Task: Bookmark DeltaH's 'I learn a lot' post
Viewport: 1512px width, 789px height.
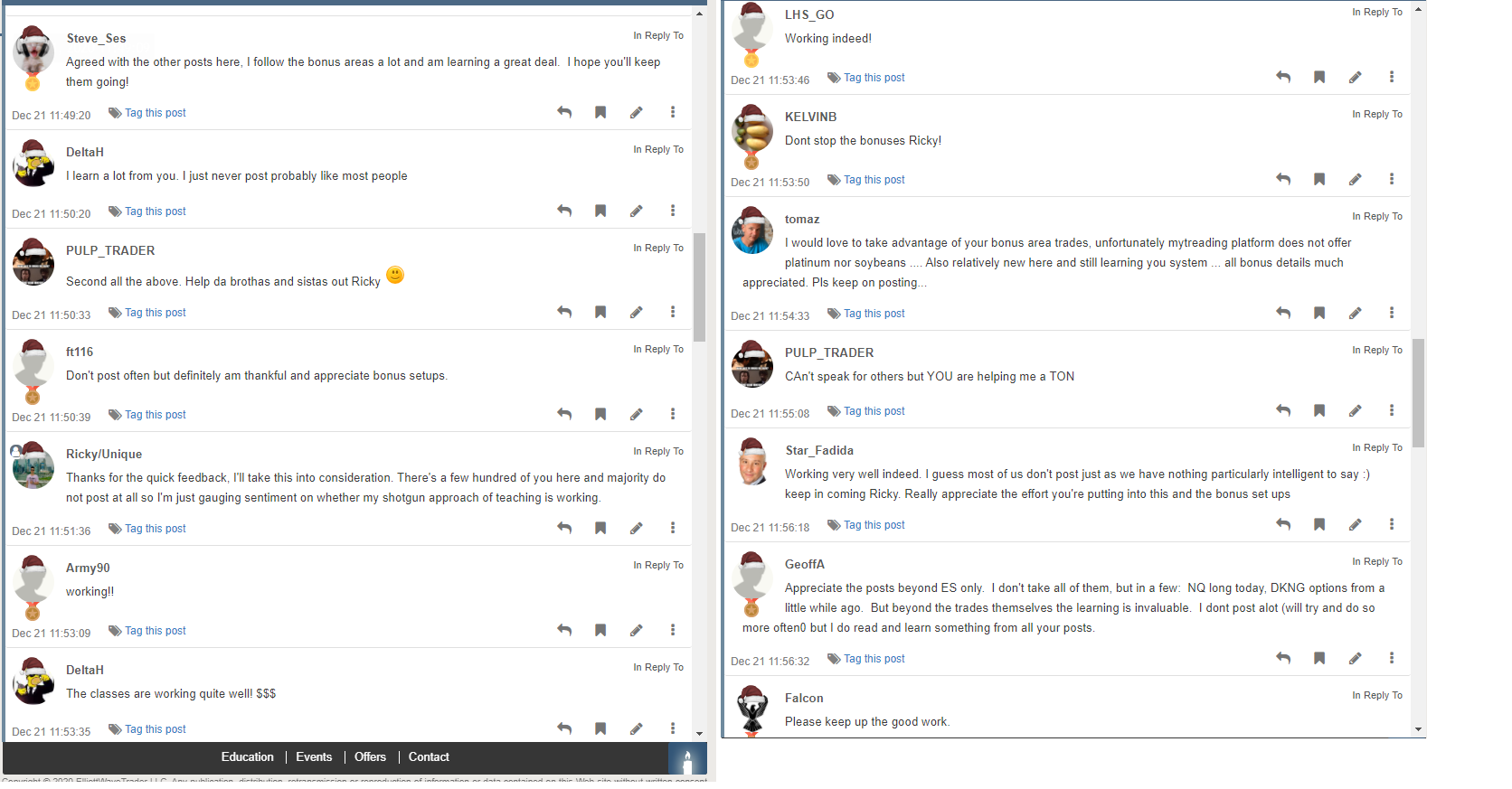Action: point(600,211)
